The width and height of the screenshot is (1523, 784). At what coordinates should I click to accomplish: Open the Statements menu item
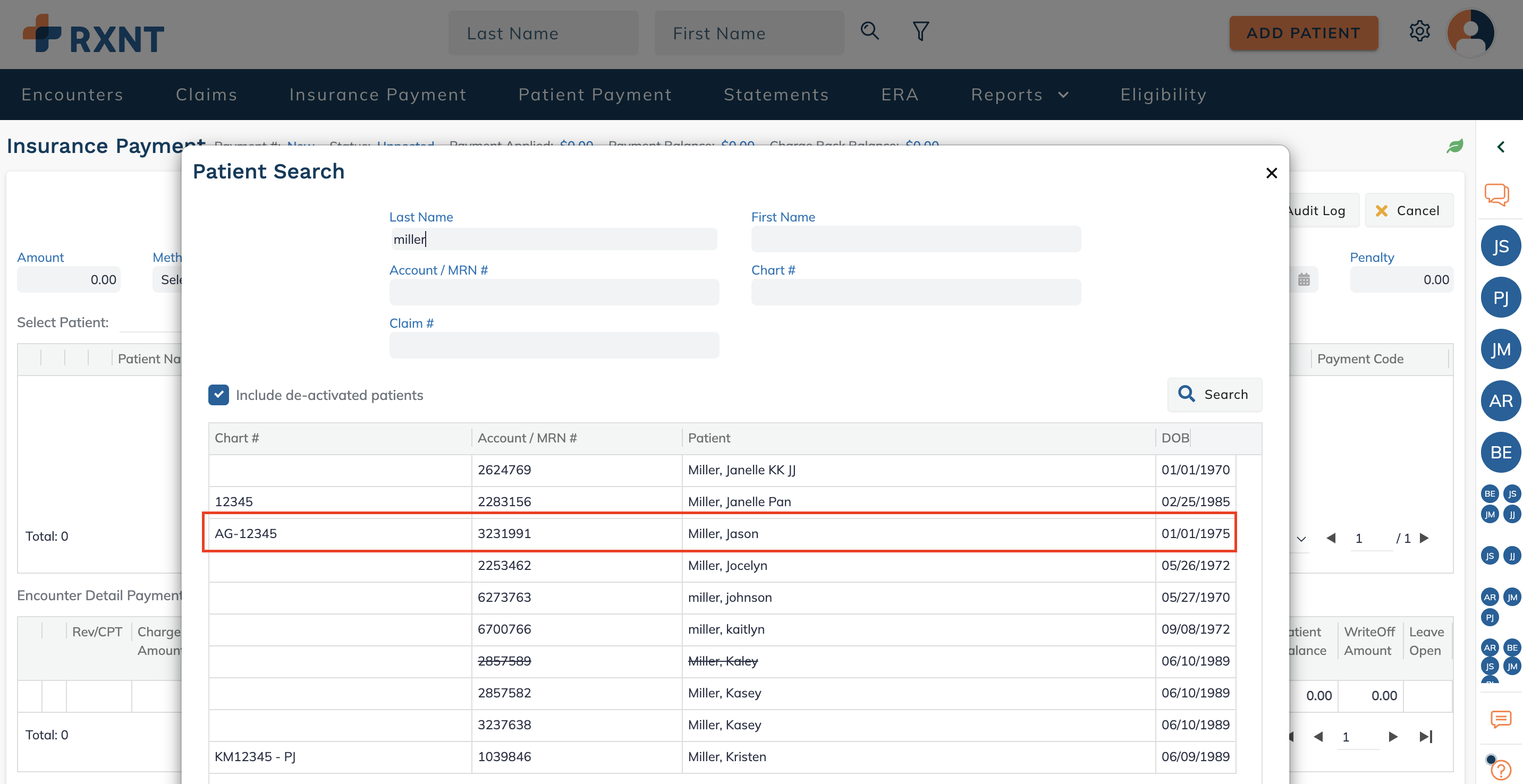(x=776, y=94)
